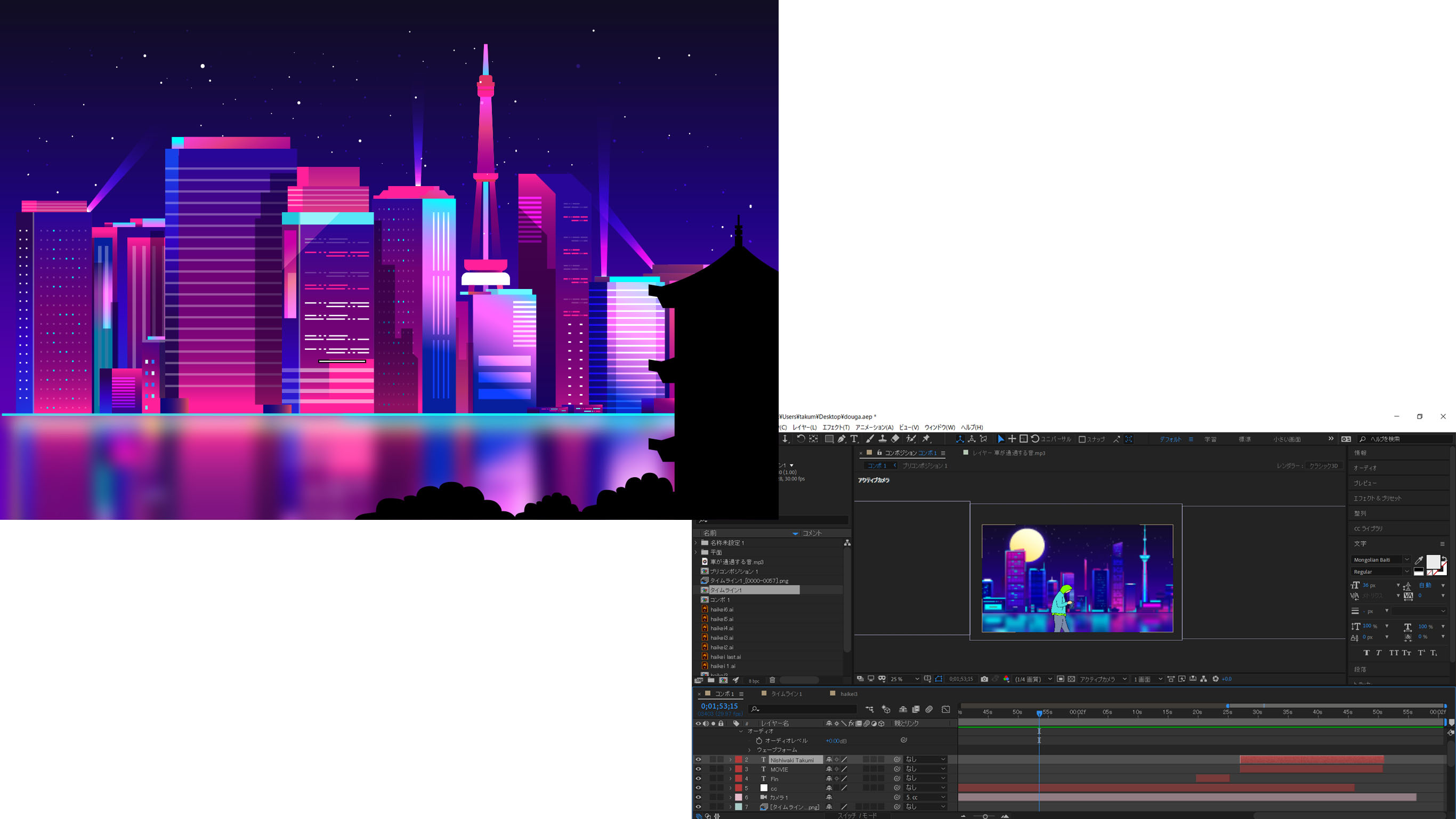The image size is (1456, 819).
Task: Click the white fill color swatch
Action: pos(1433,561)
